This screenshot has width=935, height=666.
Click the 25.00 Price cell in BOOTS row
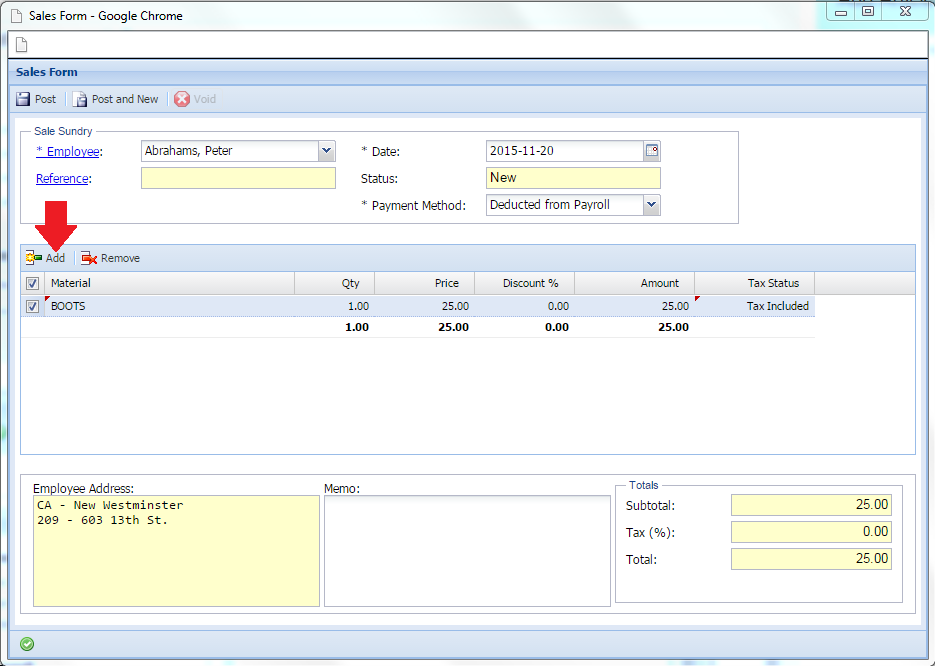425,306
